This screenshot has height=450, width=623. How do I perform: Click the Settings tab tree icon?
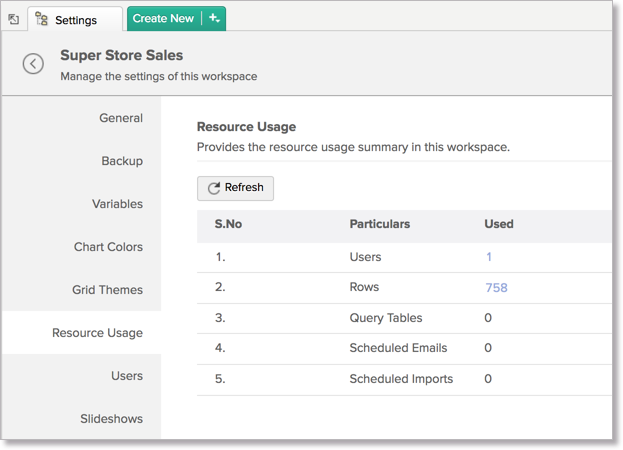tap(42, 19)
